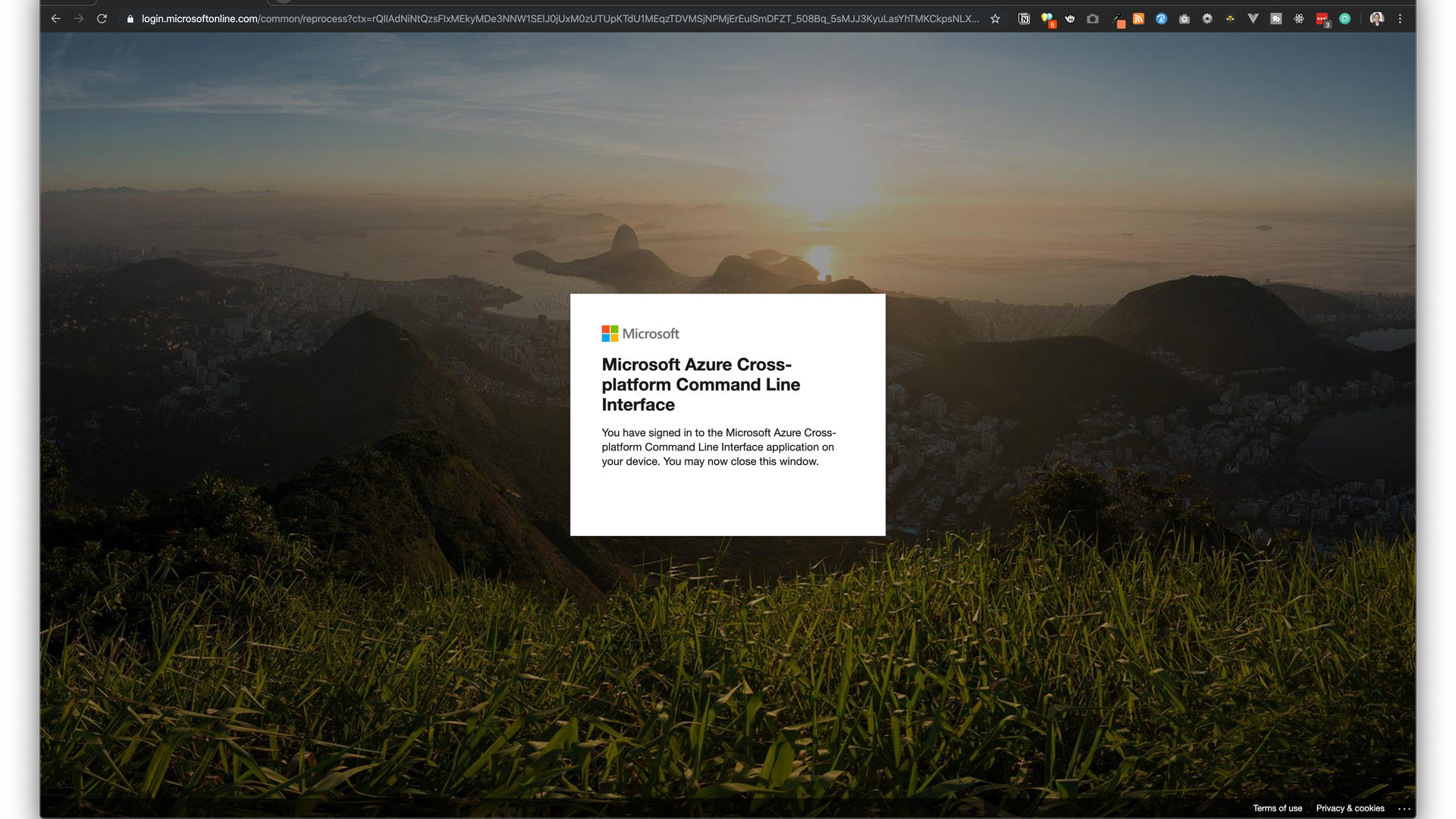Open the gear settings extension icon
Image resolution: width=1456 pixels, height=819 pixels.
click(x=1207, y=19)
